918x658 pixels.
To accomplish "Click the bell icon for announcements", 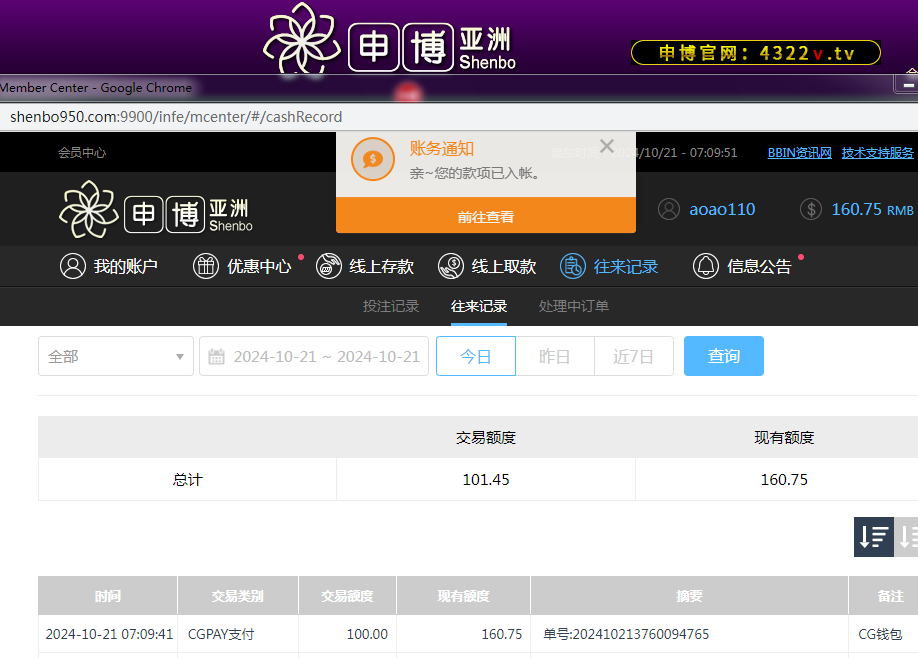I will point(706,266).
